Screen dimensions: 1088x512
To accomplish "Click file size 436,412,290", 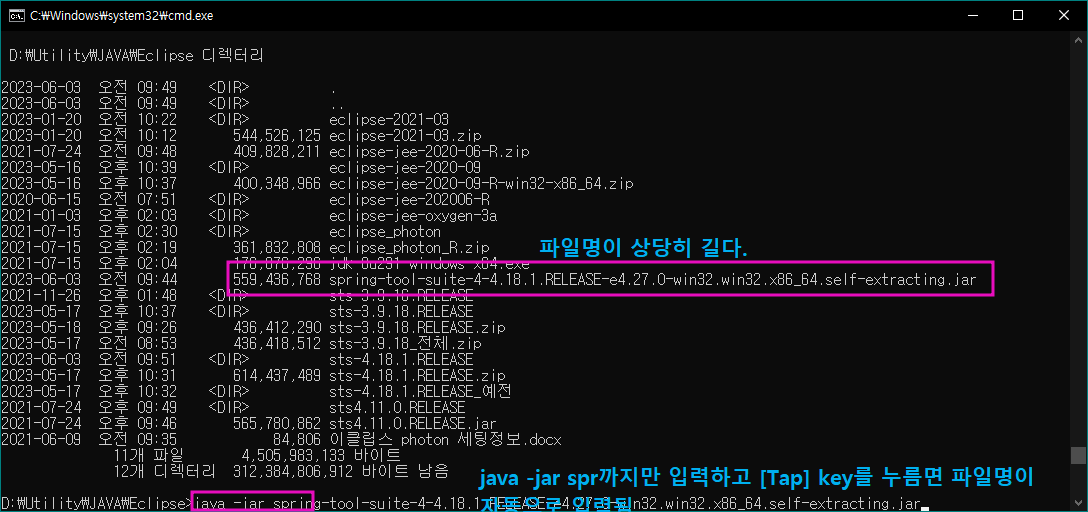I will click(x=278, y=327).
